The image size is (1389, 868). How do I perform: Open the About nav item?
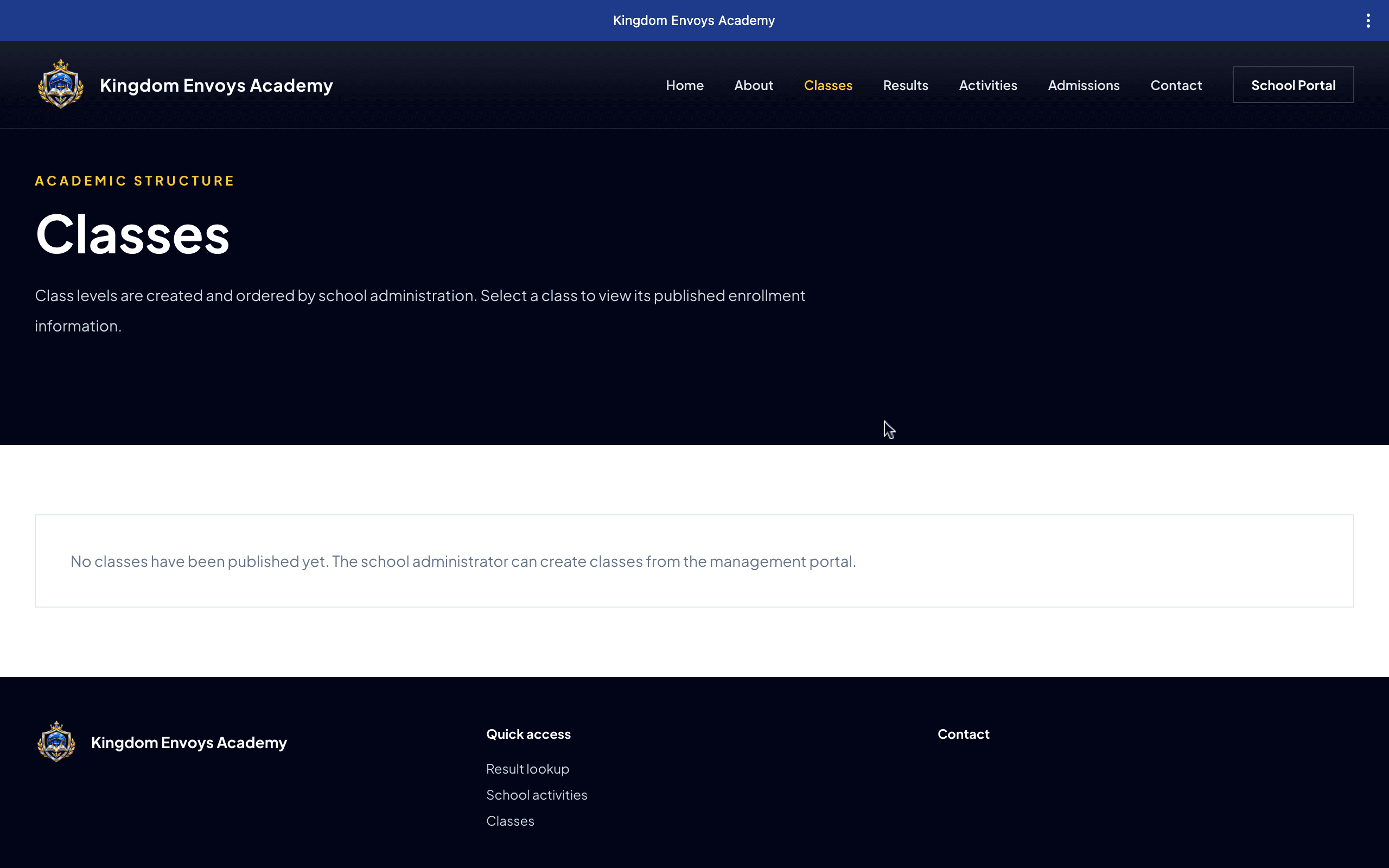pos(754,85)
